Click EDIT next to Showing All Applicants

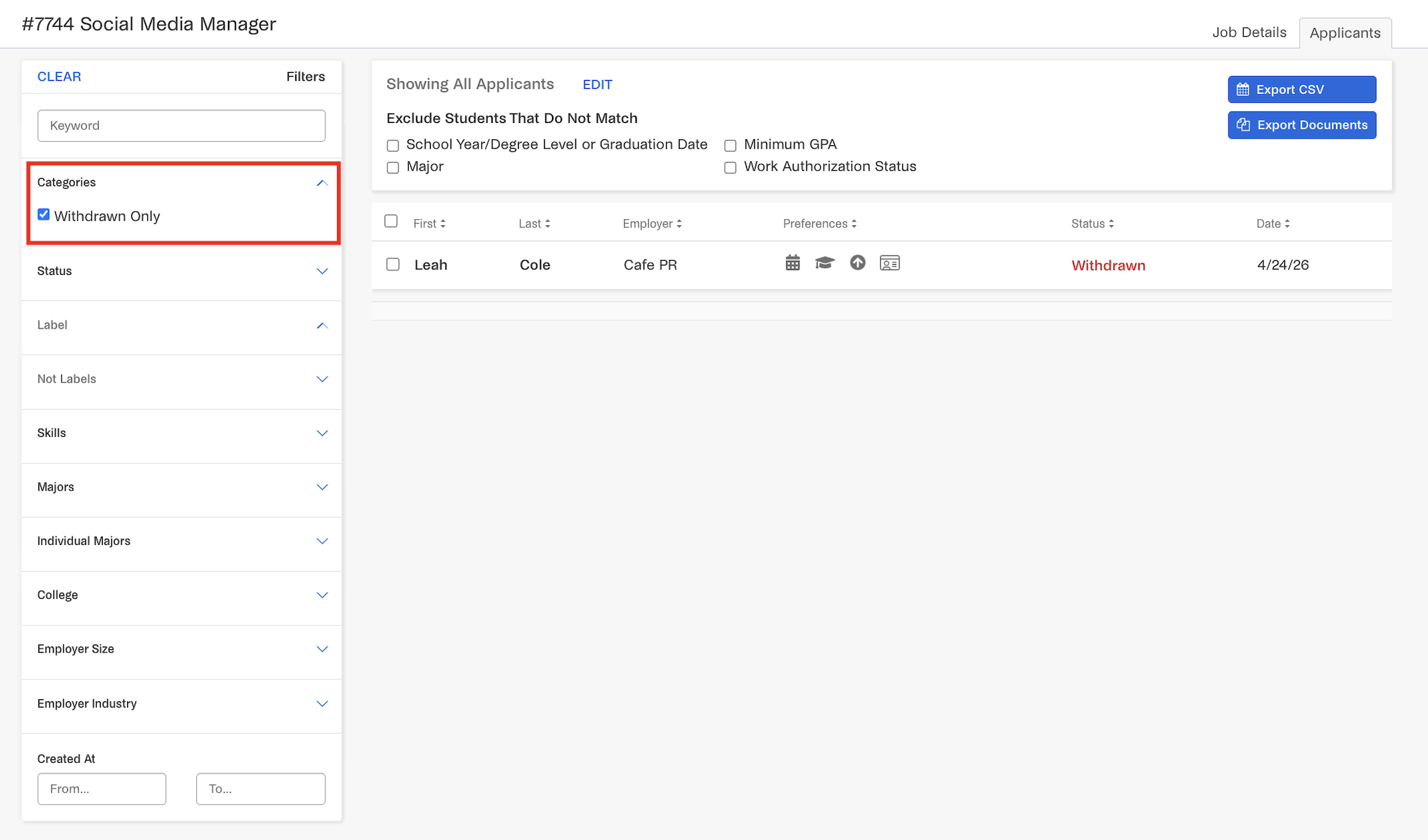[597, 85]
